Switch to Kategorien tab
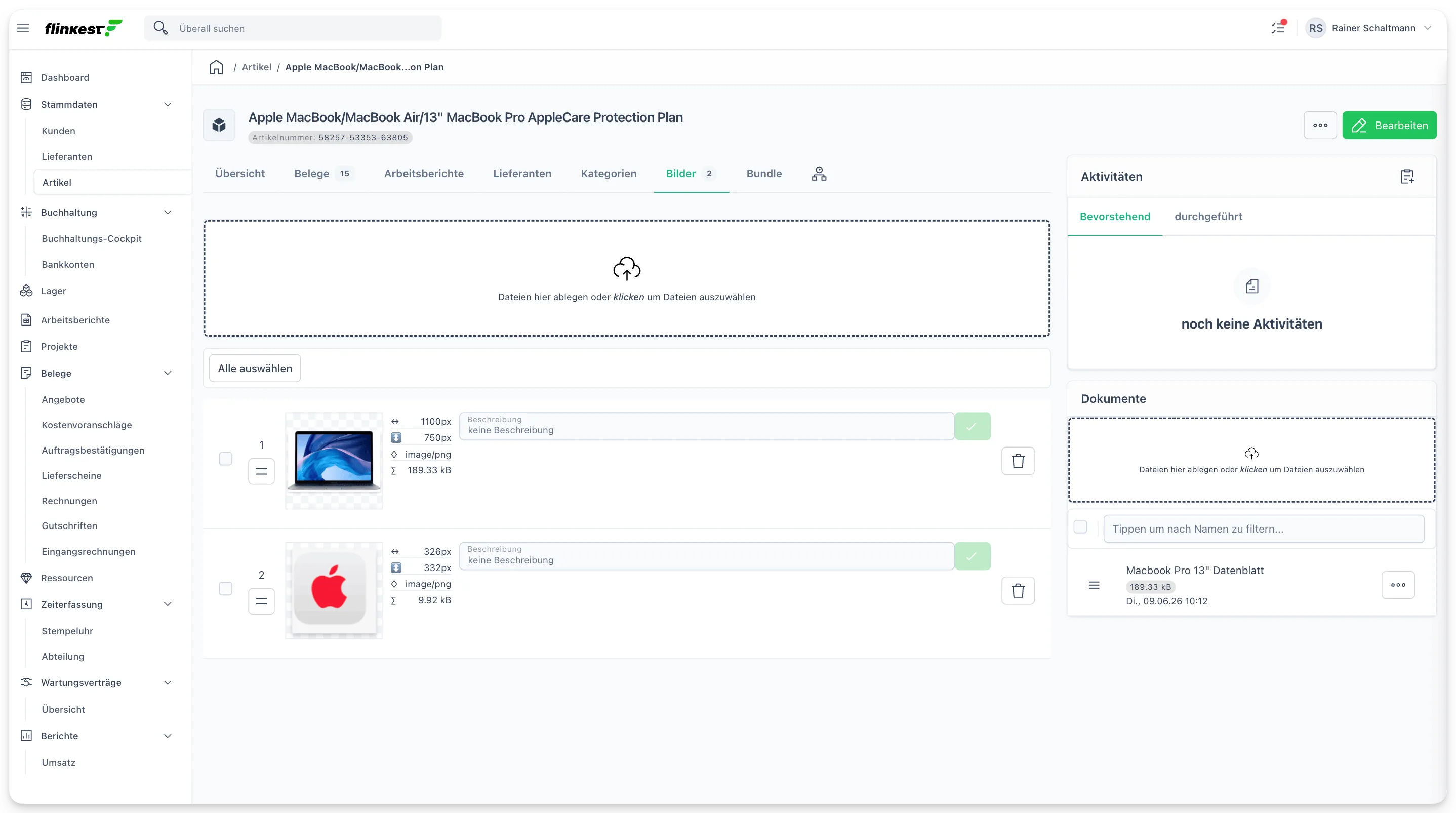 tap(609, 174)
